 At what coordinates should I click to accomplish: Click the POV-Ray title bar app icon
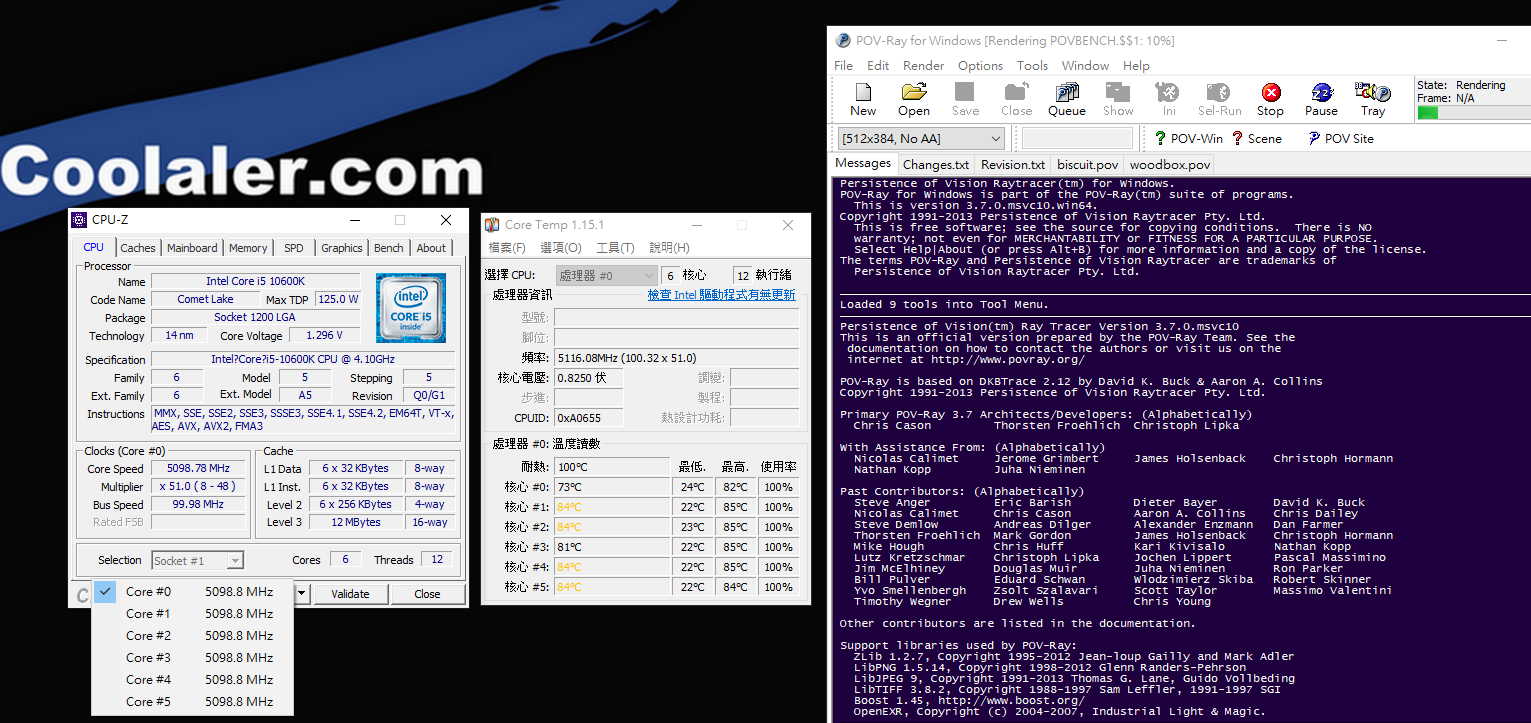[843, 41]
